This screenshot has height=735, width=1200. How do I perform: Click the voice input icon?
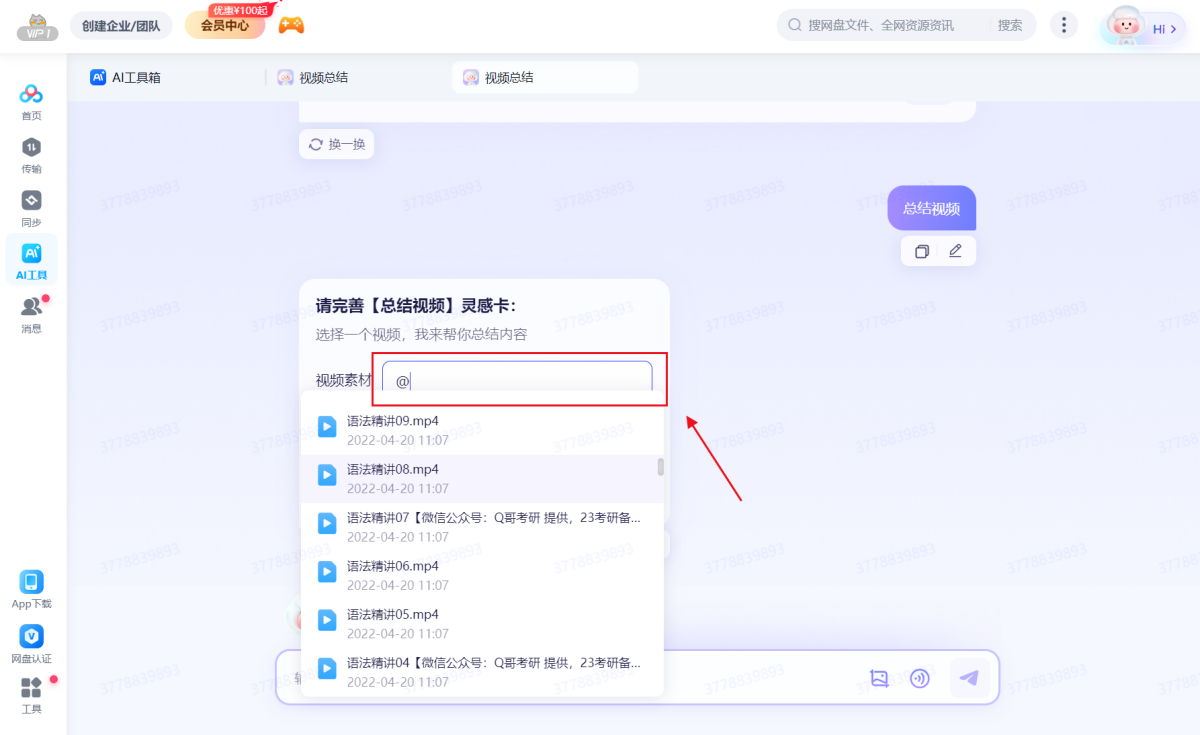920,678
